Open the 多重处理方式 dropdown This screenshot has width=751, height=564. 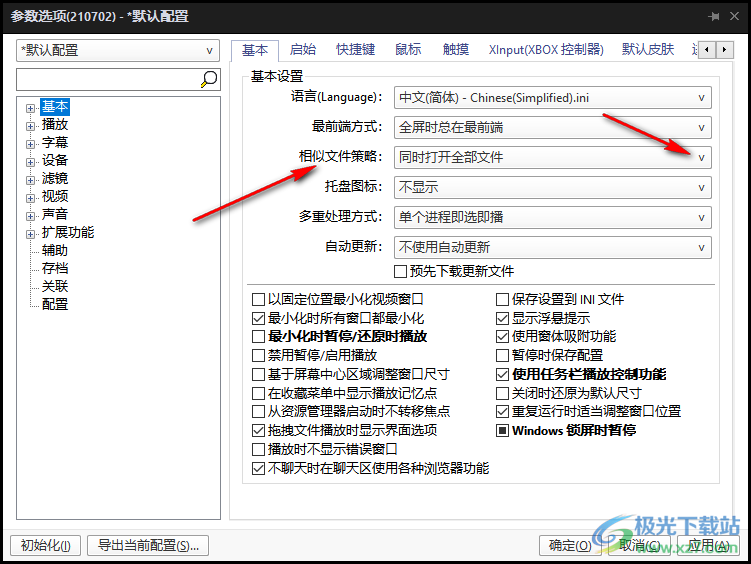tap(552, 217)
